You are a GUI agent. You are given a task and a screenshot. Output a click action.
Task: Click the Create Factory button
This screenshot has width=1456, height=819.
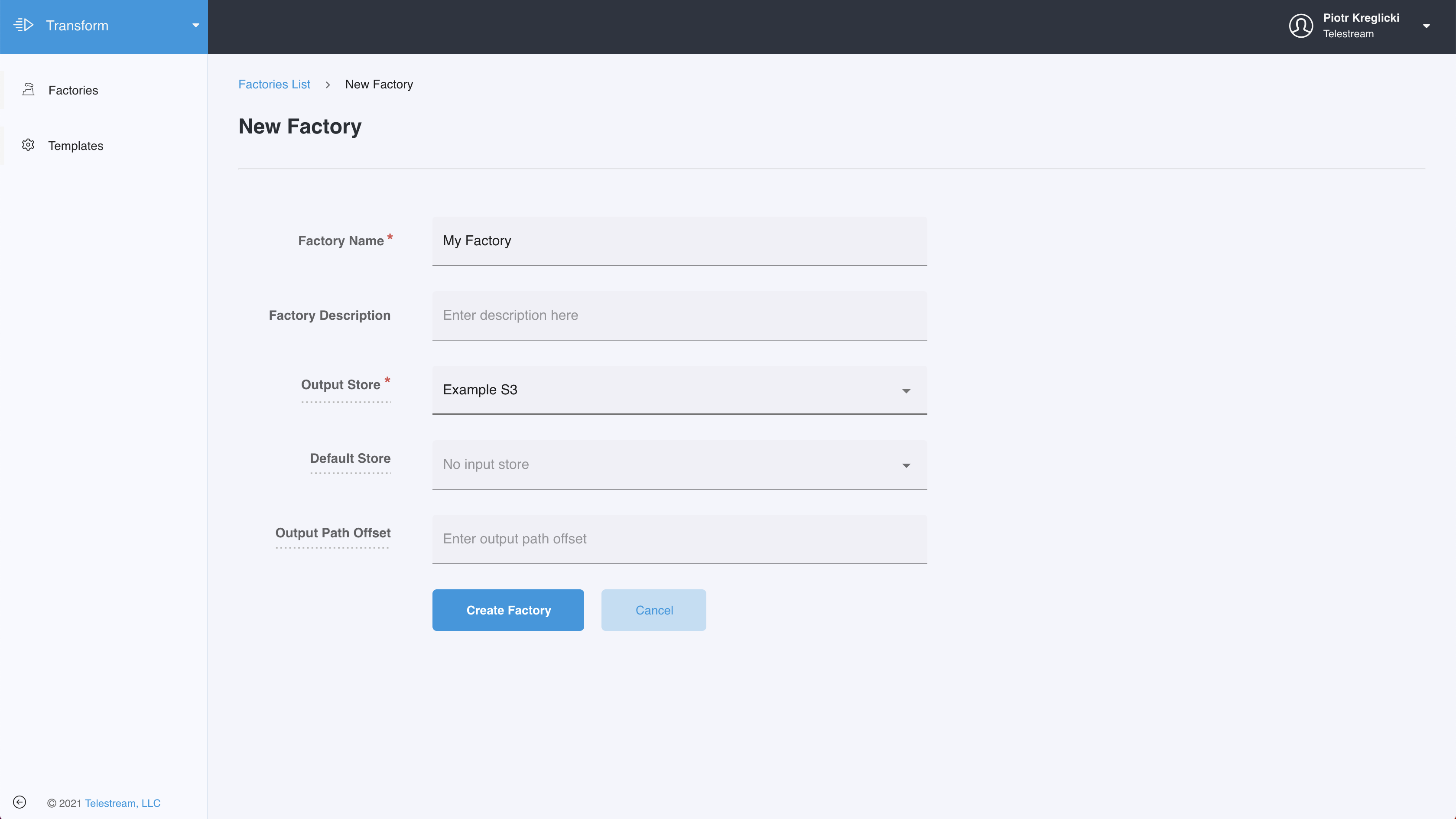[507, 610]
